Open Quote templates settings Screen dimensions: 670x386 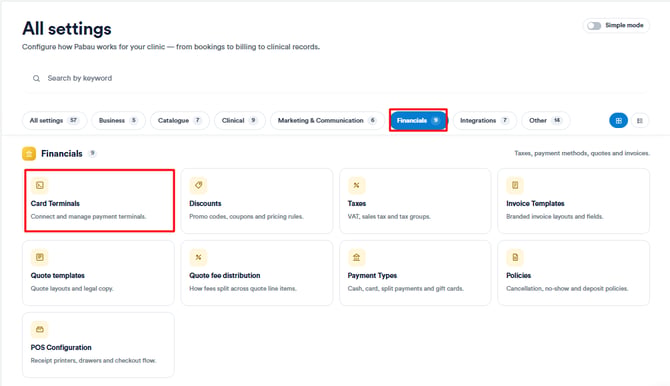pos(98,273)
